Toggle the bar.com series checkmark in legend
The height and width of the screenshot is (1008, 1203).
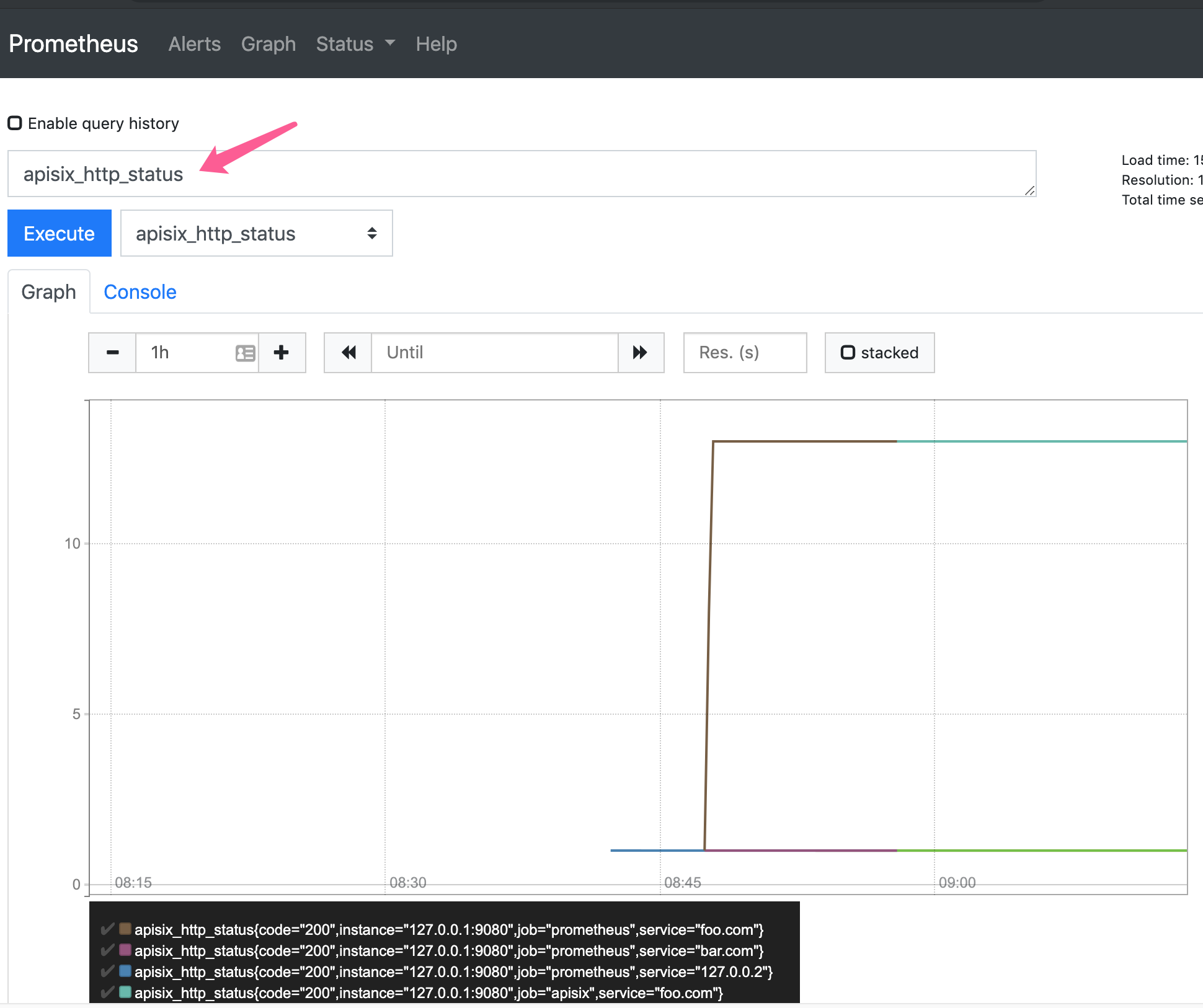107,950
